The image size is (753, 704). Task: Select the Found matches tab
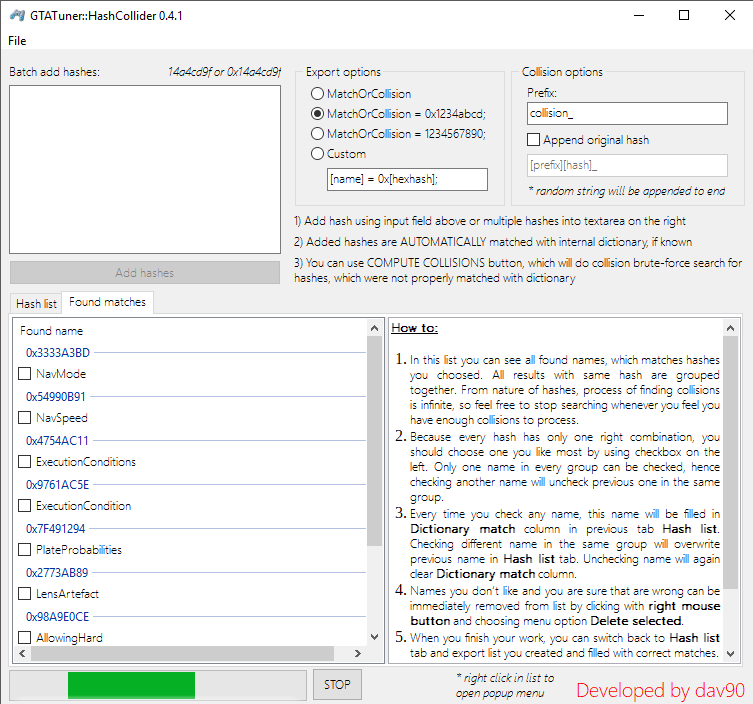pos(108,302)
